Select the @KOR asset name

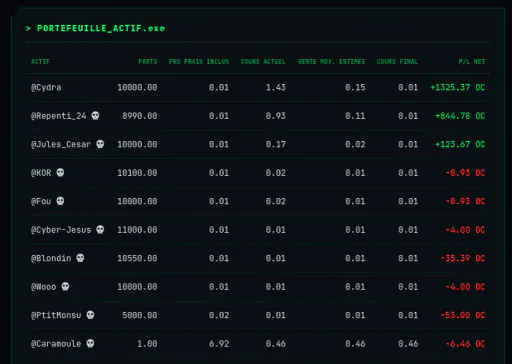coord(41,173)
